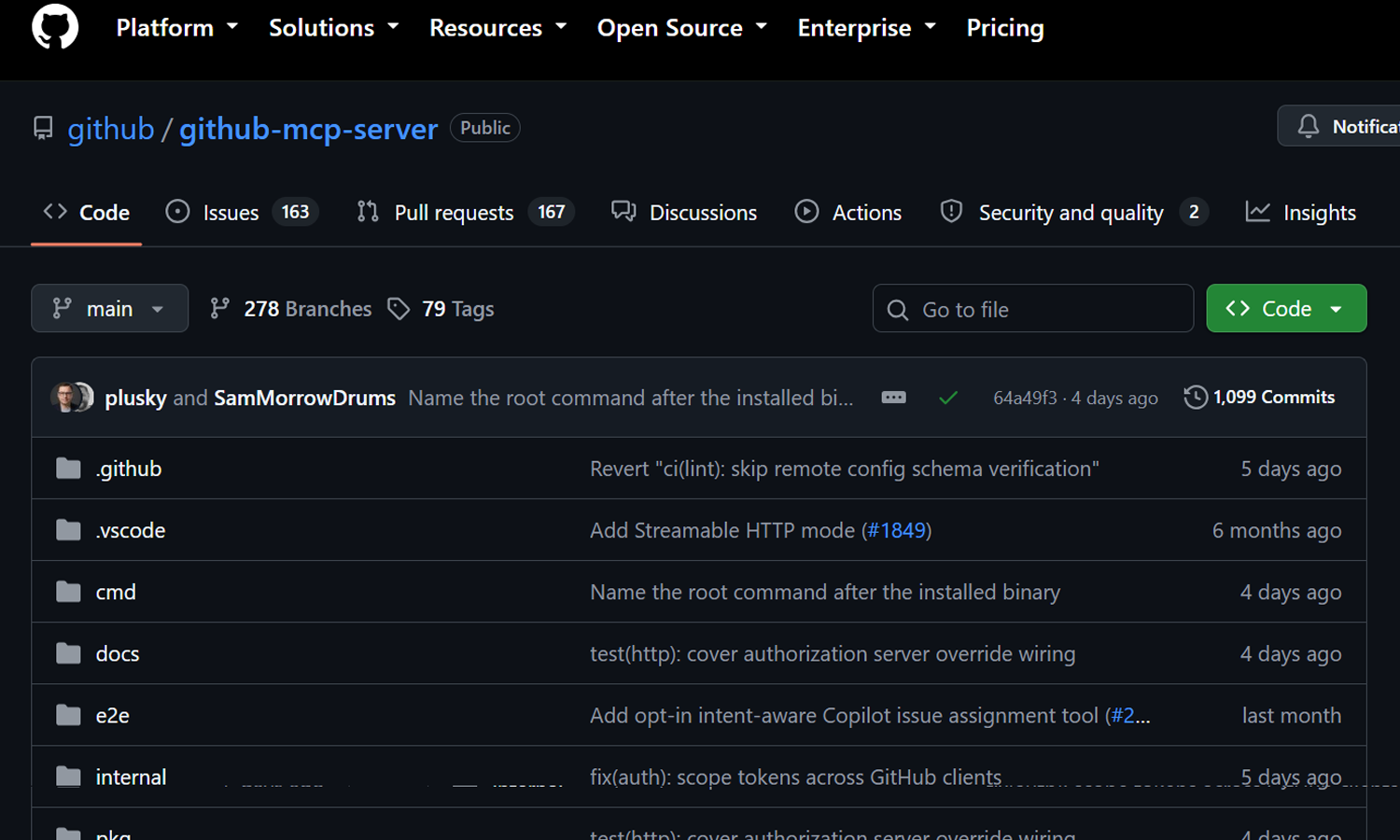Open the GitHub homepage logo
This screenshot has width=1400, height=840.
(x=55, y=27)
